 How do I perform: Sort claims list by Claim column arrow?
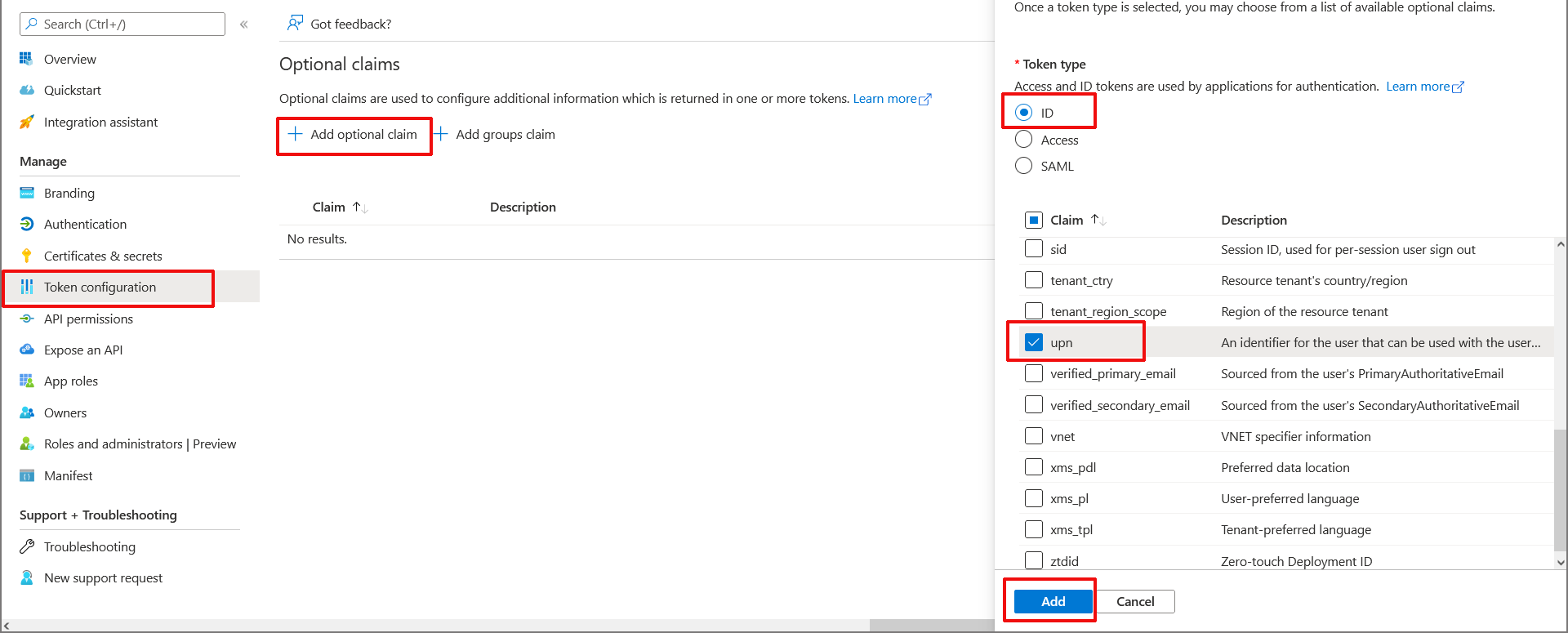point(360,207)
